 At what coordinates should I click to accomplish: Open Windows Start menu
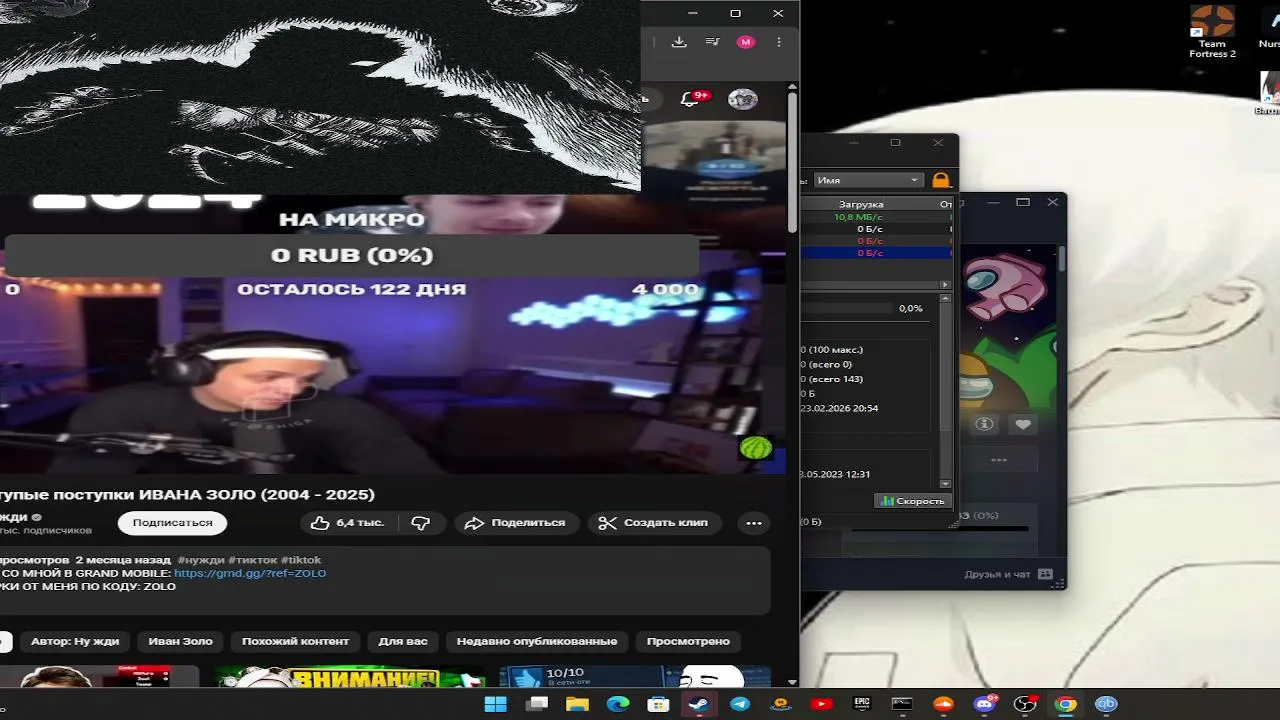tap(495, 704)
